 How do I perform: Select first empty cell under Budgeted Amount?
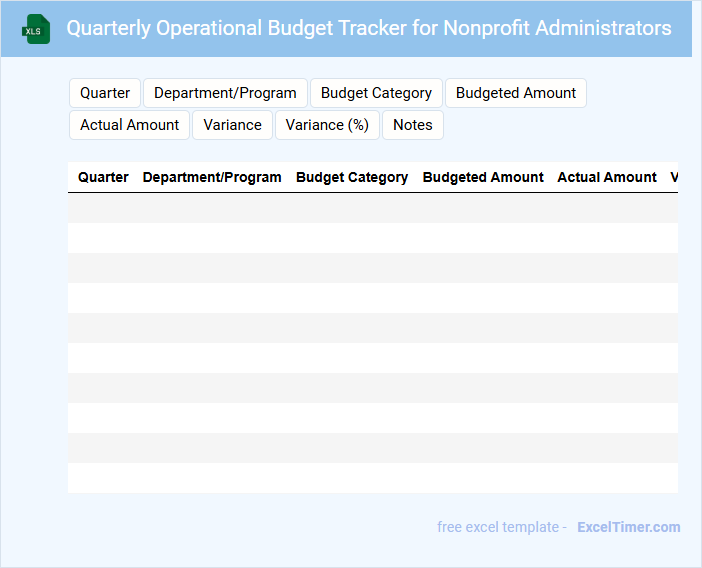tap(483, 208)
